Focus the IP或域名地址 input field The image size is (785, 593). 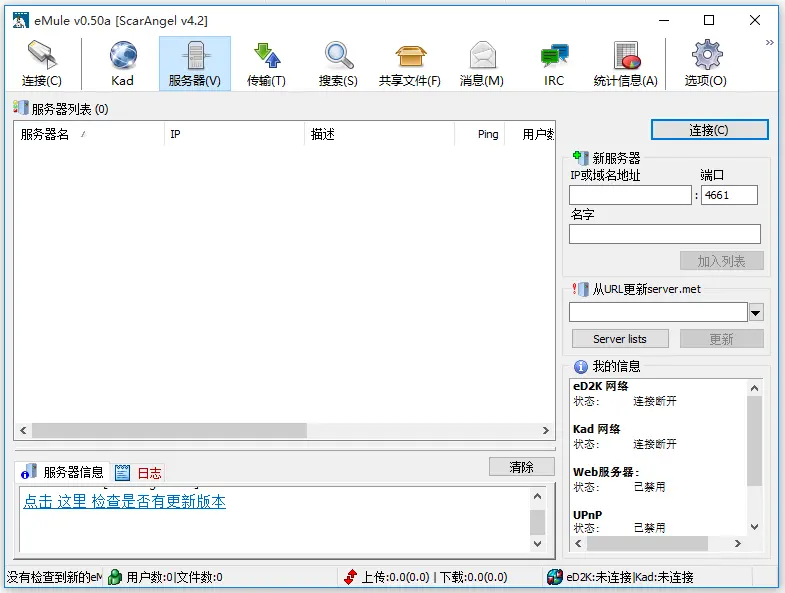630,195
